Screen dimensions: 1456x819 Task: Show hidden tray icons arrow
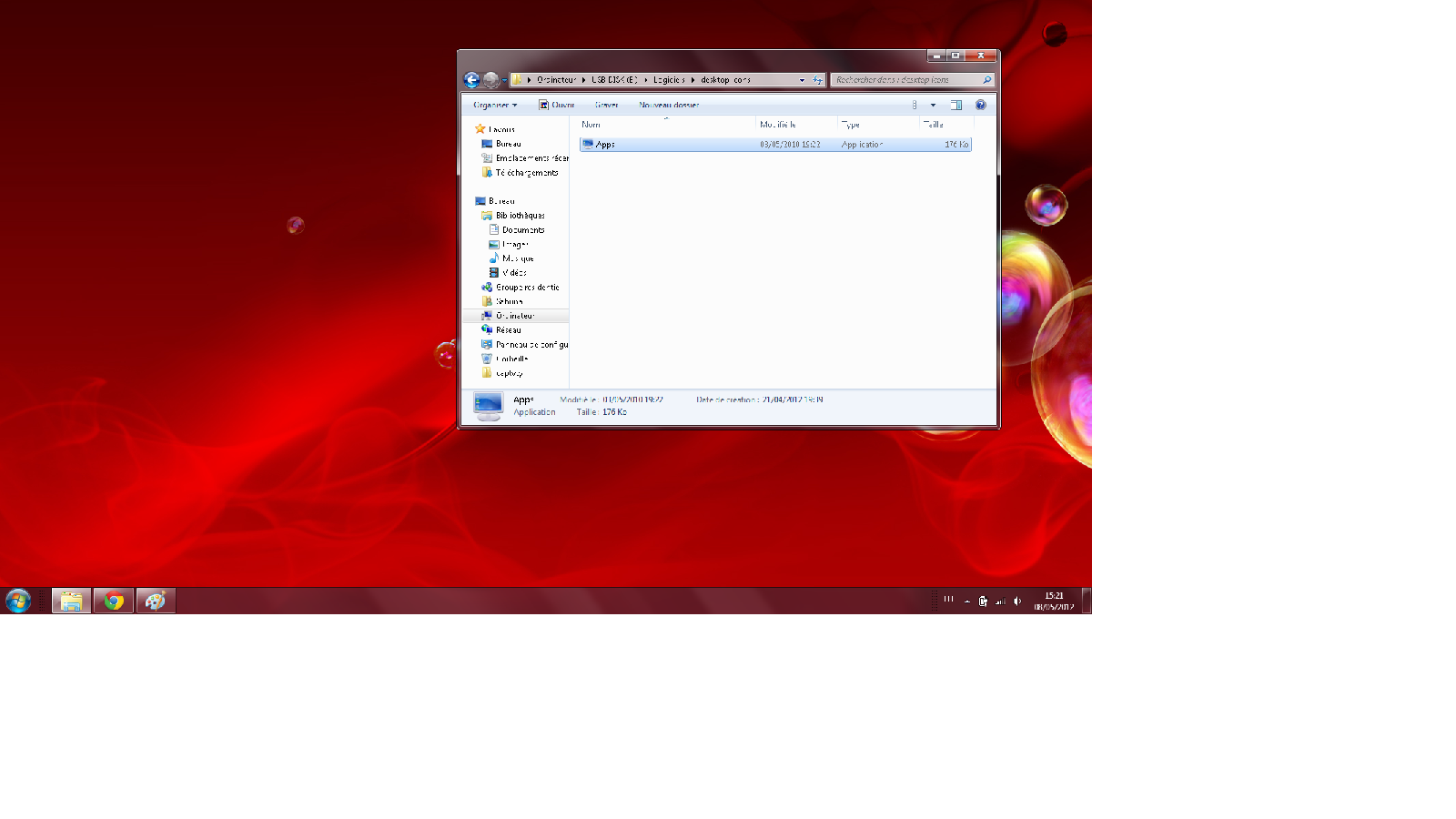[x=966, y=601]
